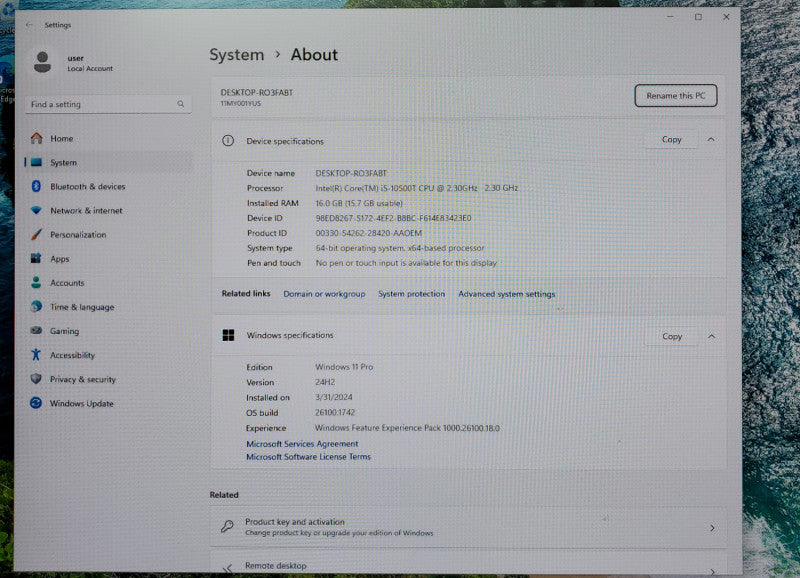Select Accounts menu entry
The image size is (800, 578).
pyautogui.click(x=108, y=282)
